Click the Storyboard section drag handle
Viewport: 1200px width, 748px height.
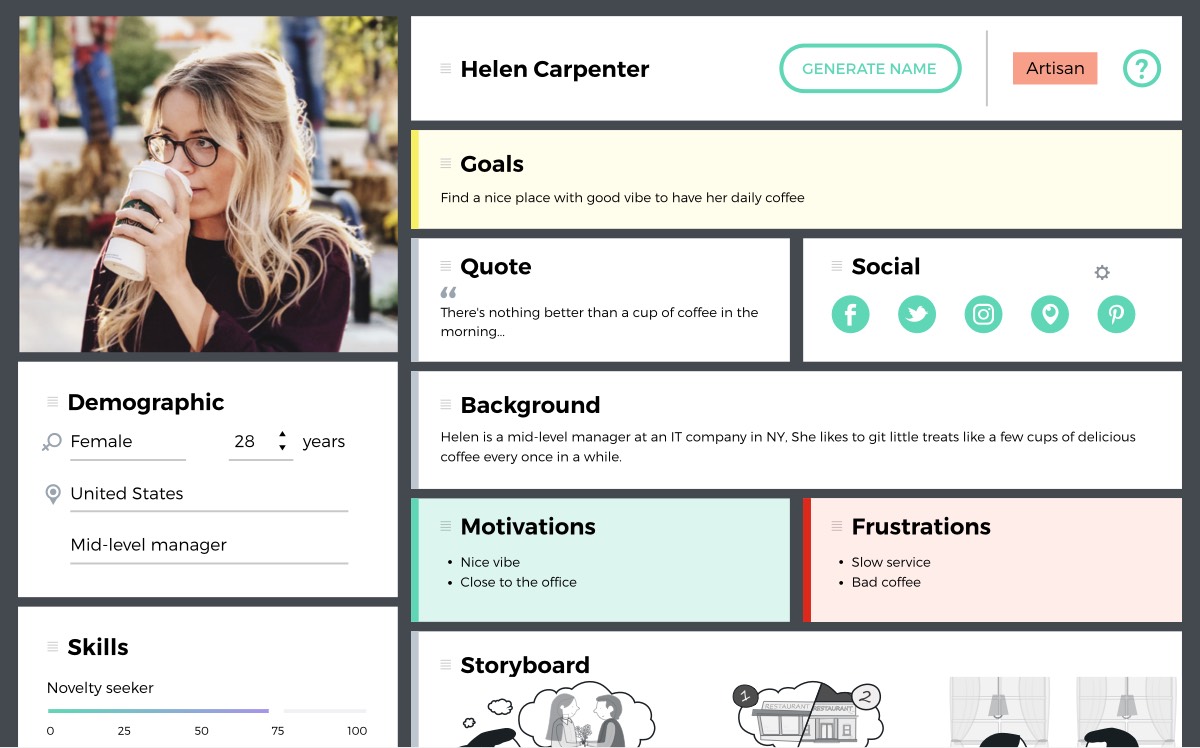[446, 665]
